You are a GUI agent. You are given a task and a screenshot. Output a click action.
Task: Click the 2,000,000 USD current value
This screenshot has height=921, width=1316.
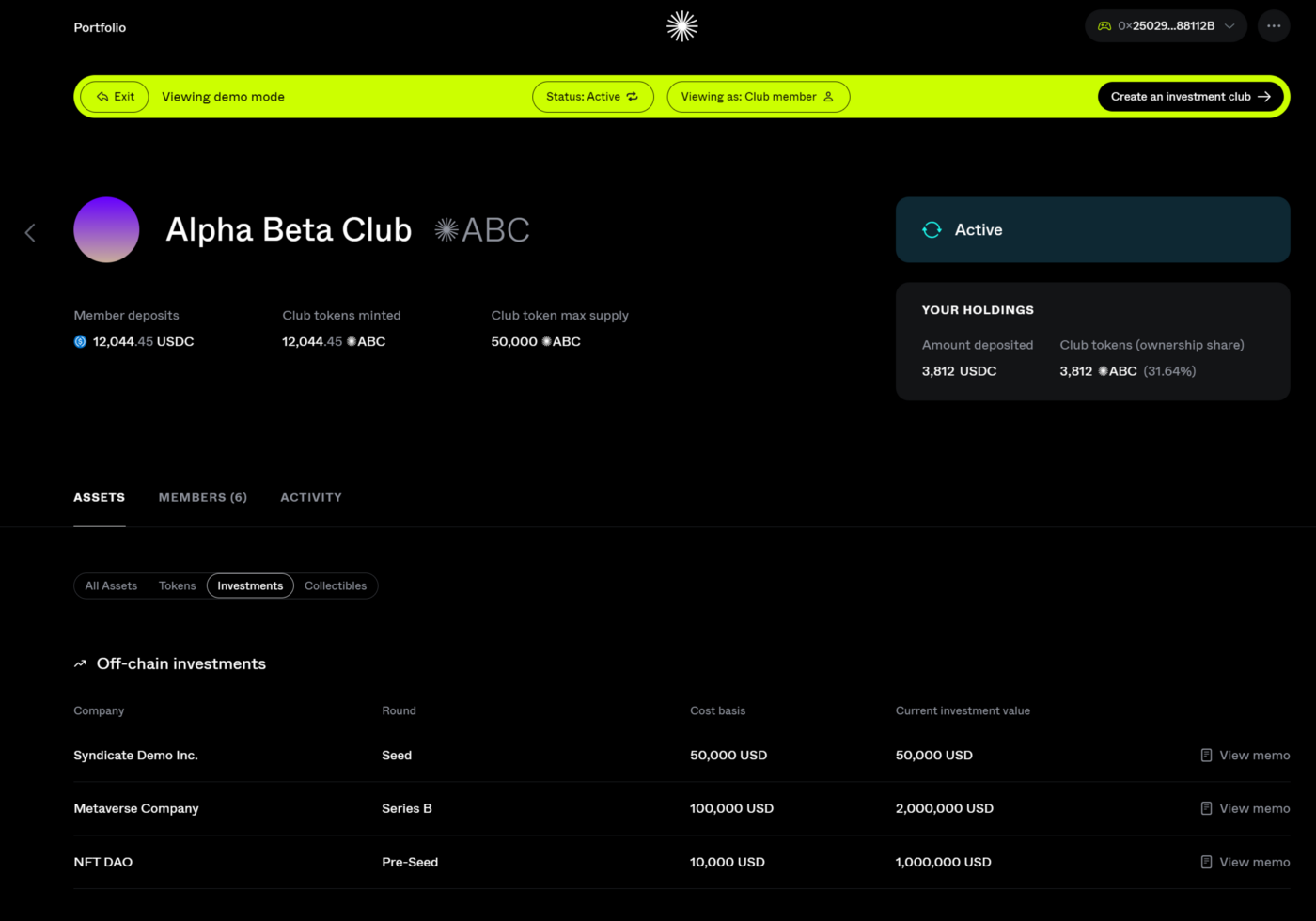coord(945,808)
